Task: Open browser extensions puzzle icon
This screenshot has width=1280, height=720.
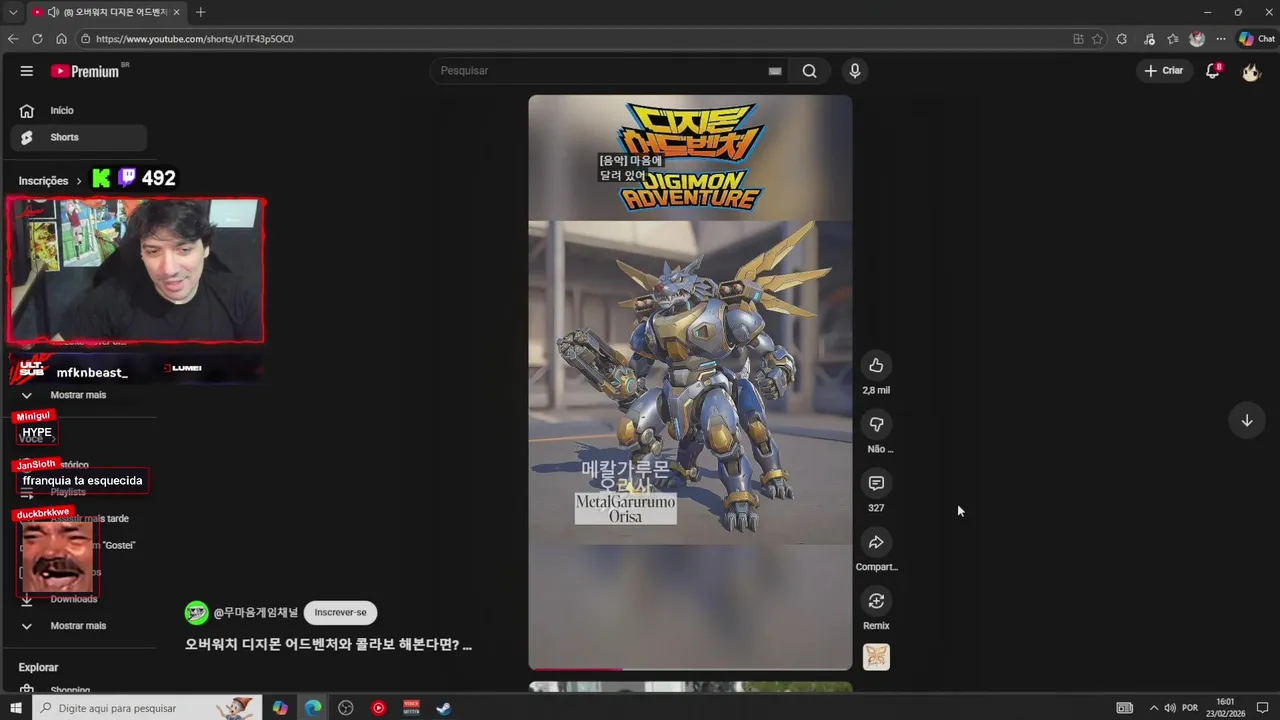Action: coord(1122,39)
